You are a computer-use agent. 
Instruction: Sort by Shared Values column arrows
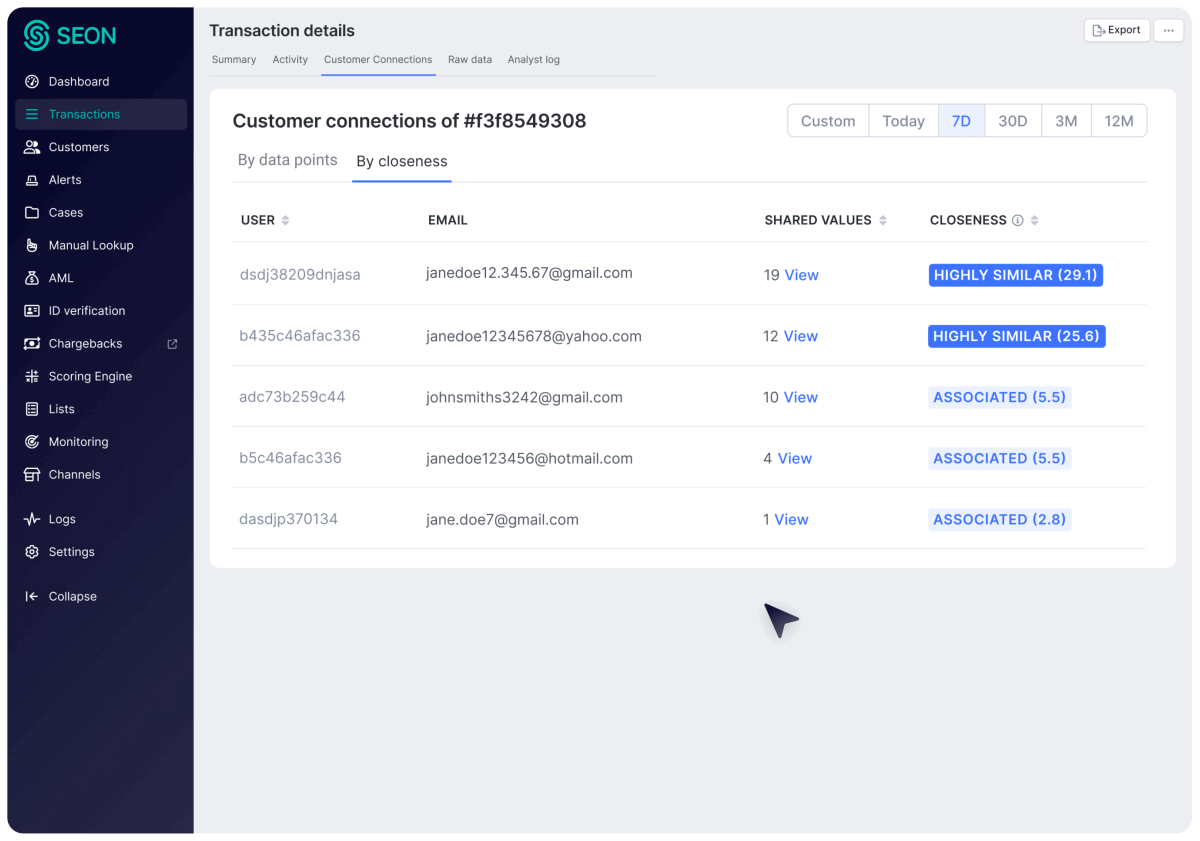[883, 220]
